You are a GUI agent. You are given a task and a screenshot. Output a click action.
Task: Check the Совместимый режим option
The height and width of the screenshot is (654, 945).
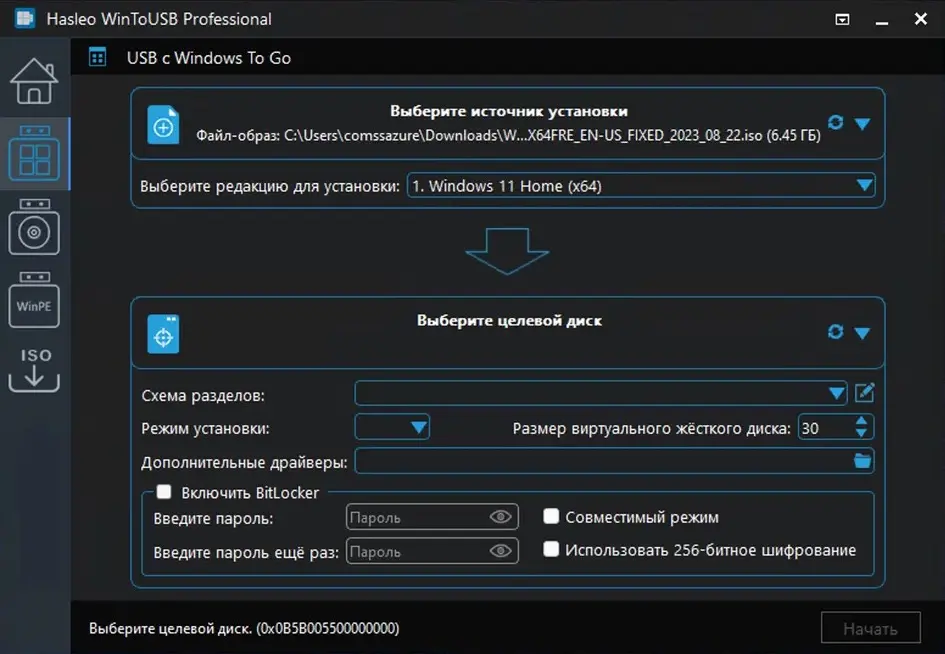[x=550, y=517]
